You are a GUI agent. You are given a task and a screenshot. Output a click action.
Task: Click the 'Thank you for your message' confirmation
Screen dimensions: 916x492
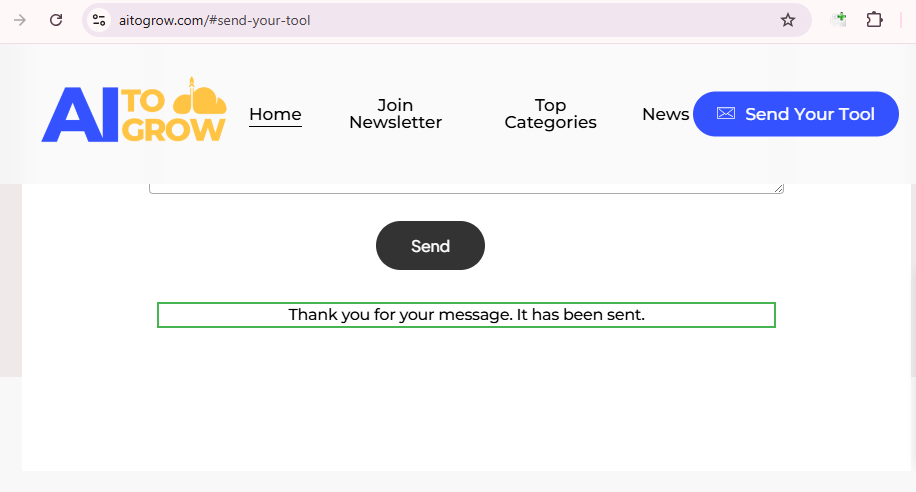point(466,315)
